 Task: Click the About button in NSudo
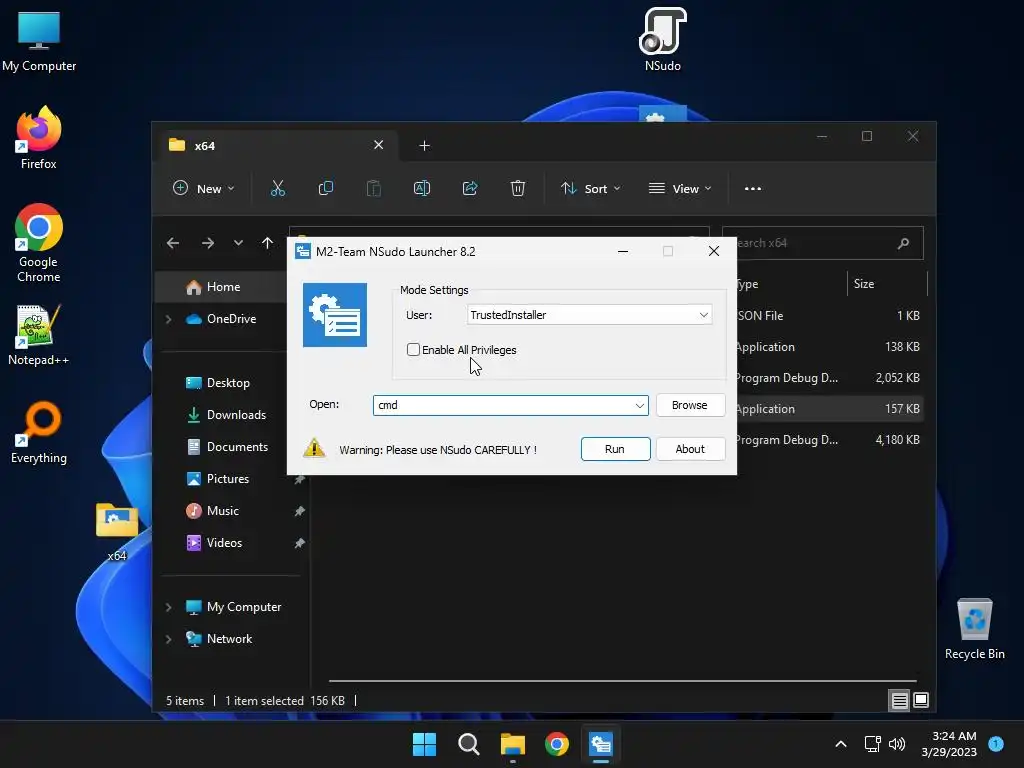click(x=690, y=449)
